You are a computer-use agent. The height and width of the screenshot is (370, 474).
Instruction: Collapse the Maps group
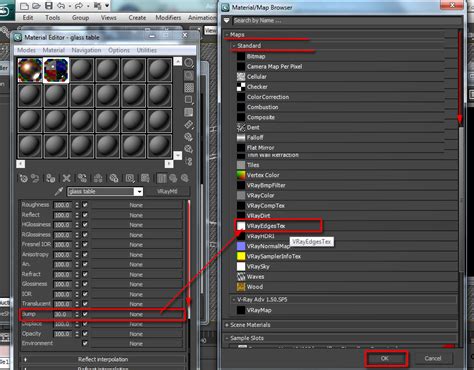click(x=227, y=34)
